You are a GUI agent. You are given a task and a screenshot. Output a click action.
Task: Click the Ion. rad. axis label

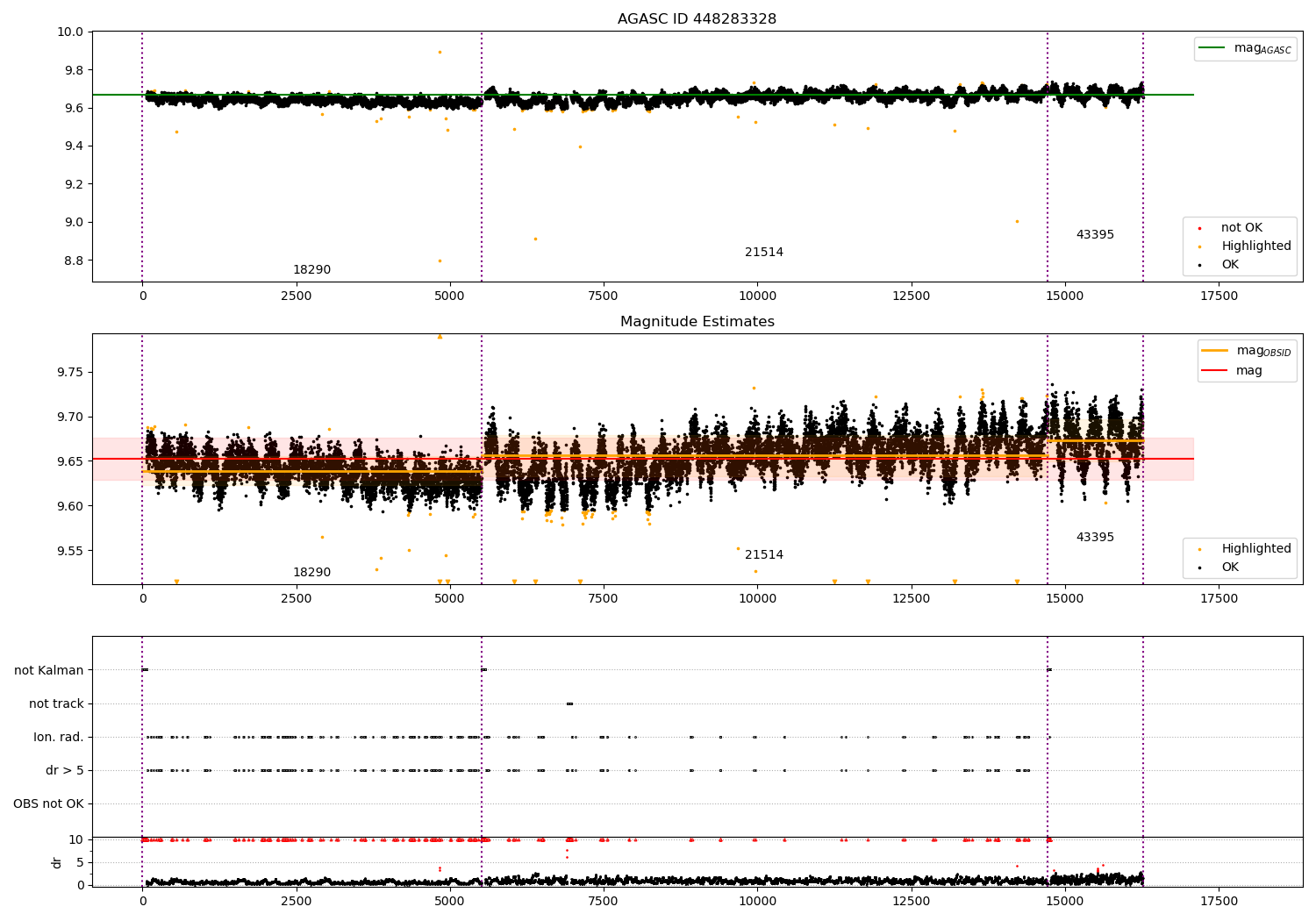59,737
